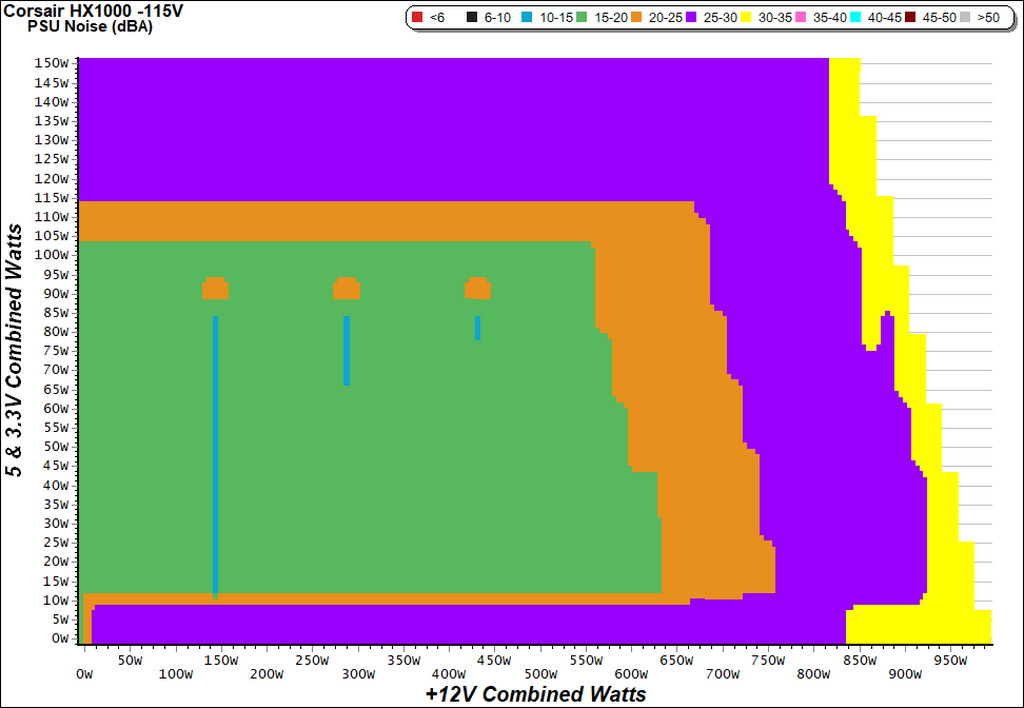
Task: Click the chart title Corsair HX1000 -115V
Action: 93,11
